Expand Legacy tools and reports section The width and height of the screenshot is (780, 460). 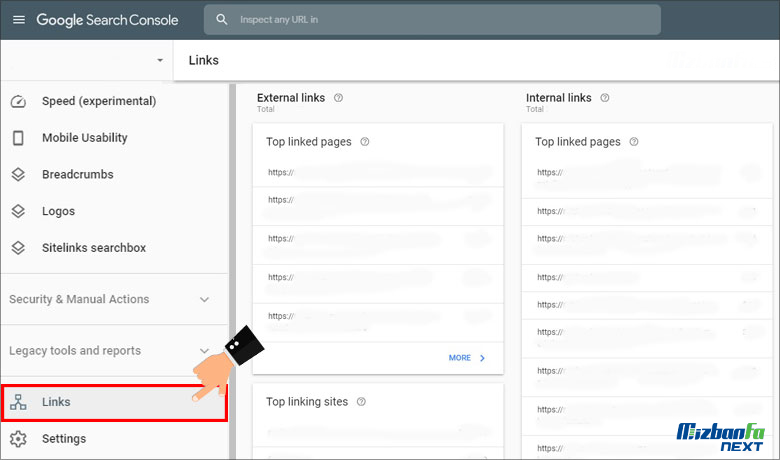[204, 351]
